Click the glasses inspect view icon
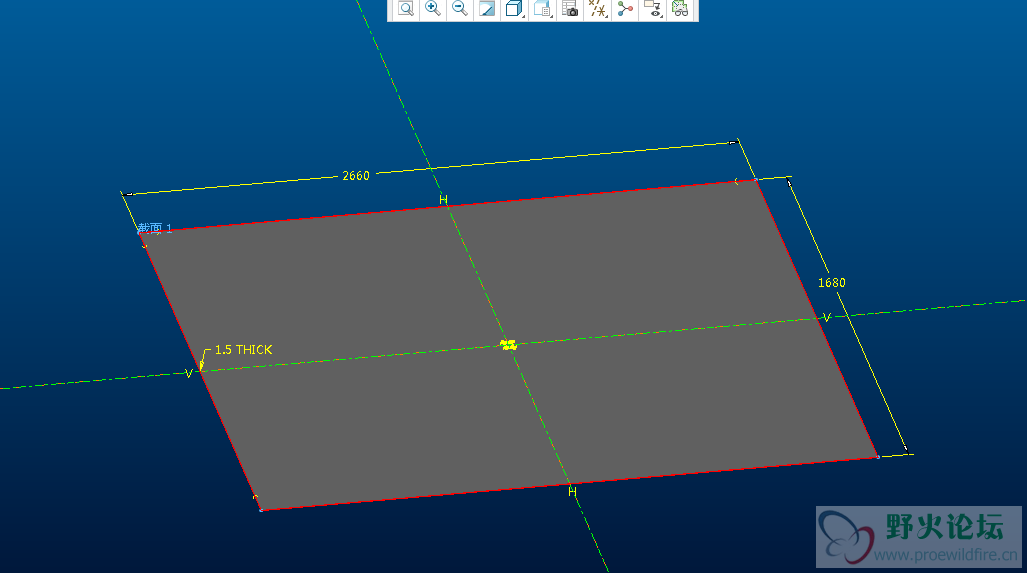Viewport: 1027px width, 573px height. [x=681, y=9]
